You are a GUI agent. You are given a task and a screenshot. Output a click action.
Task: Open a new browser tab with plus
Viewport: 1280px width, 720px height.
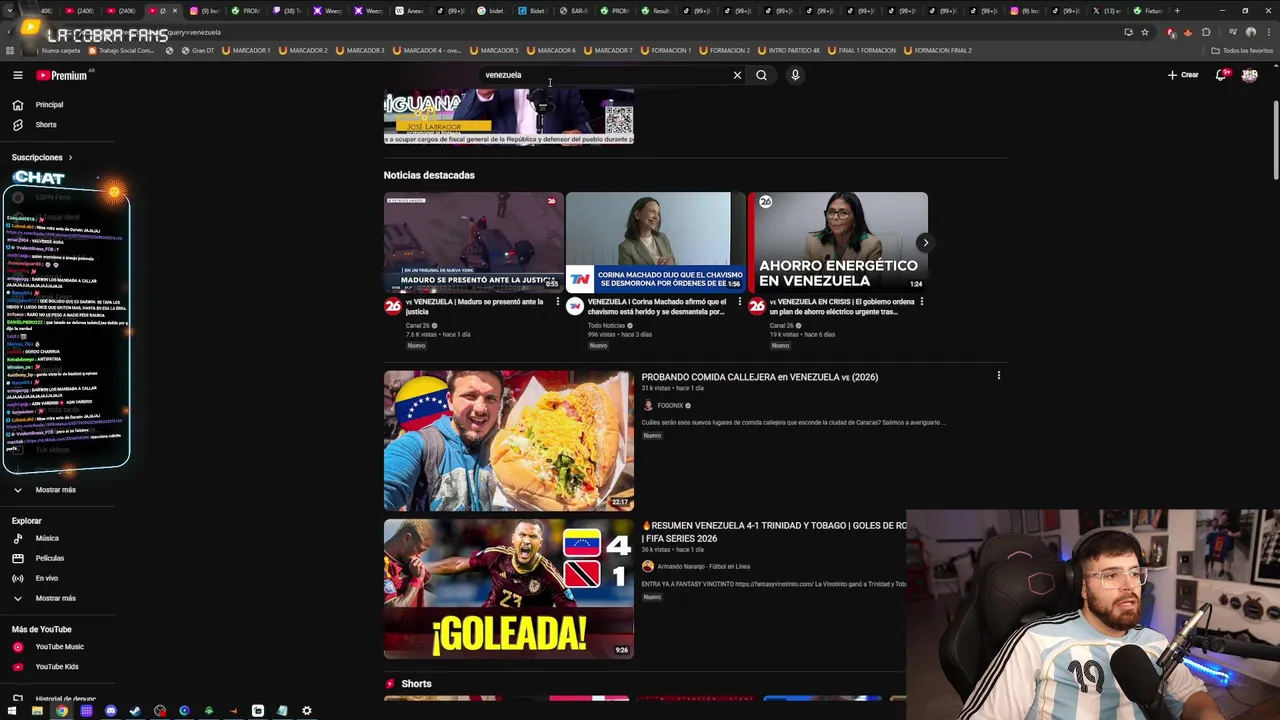point(1177,11)
